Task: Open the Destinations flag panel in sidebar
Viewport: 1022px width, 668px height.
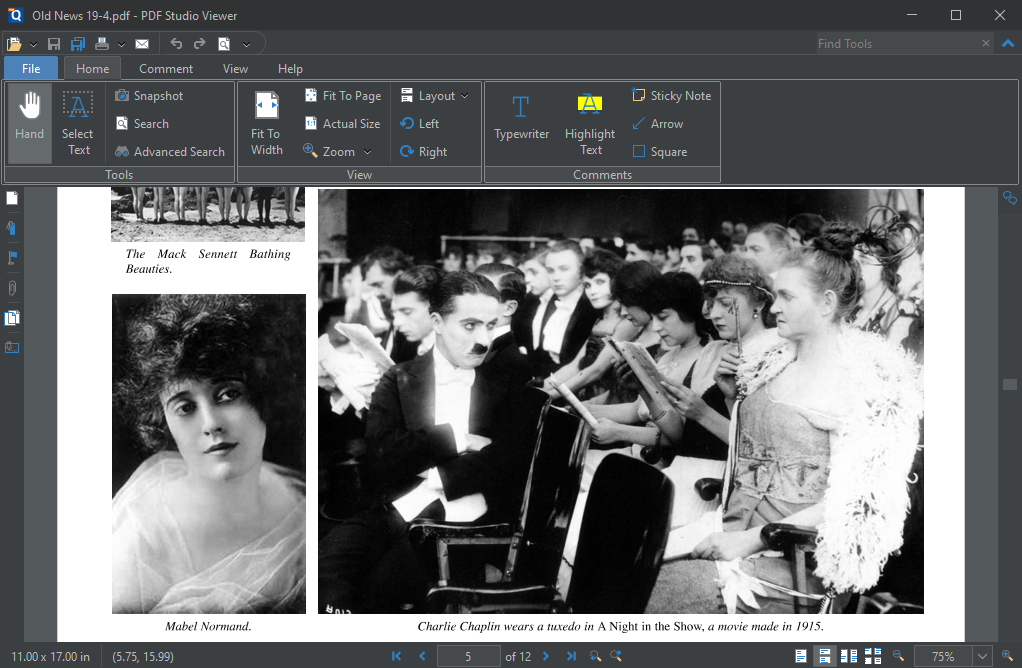Action: click(12, 257)
